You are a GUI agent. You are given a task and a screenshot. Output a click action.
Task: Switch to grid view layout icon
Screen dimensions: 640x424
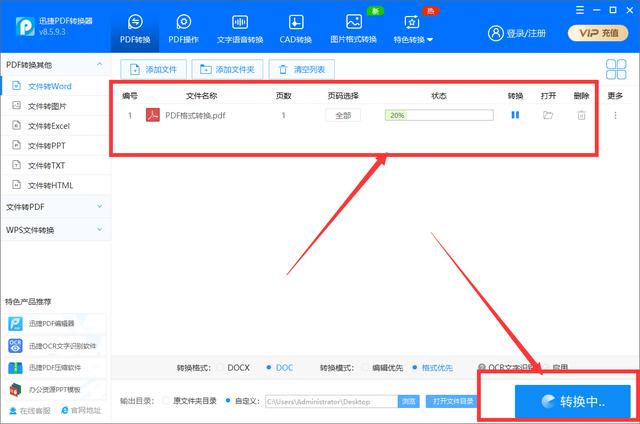click(x=616, y=69)
